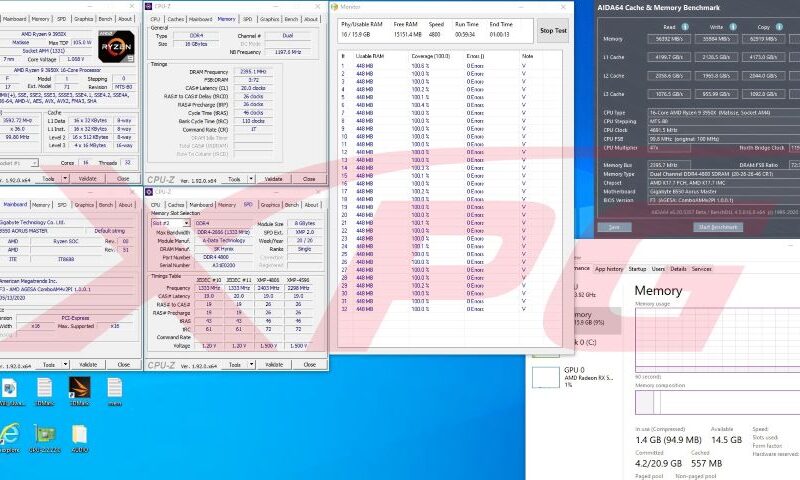Click the XMP-4800 column in Timings Table
This screenshot has width=800, height=480.
[268, 280]
